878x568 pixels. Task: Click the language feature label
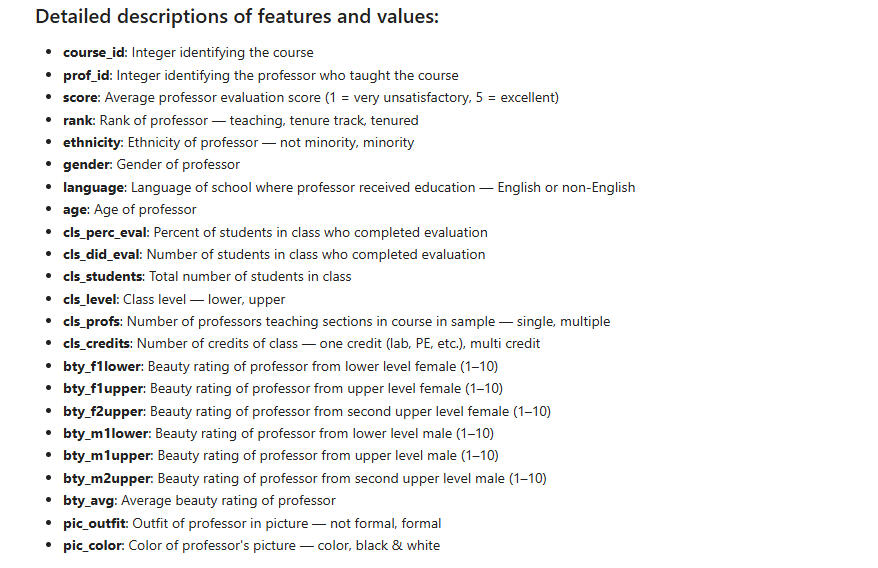tap(93, 187)
